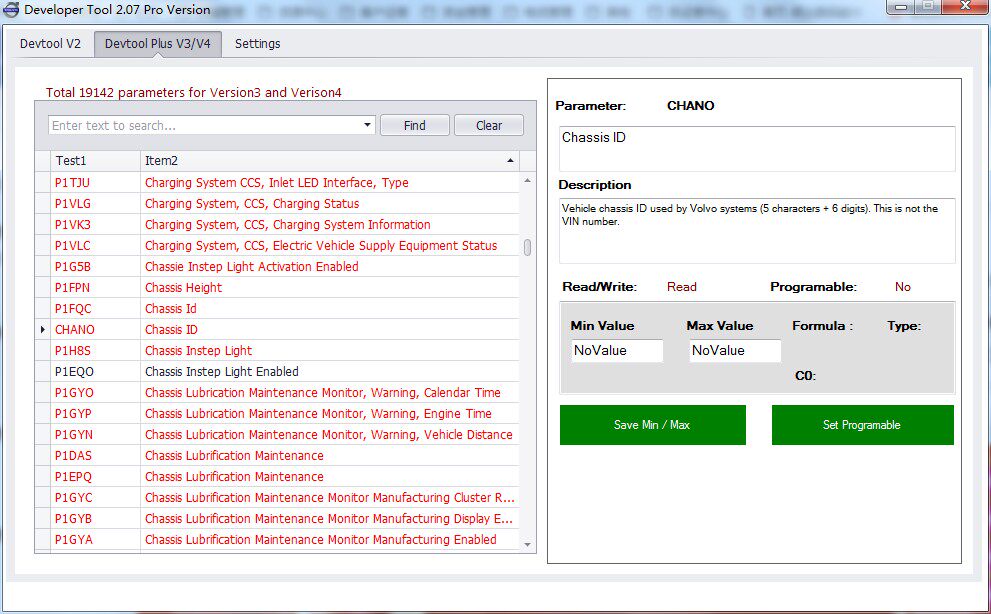
Task: Select the P1GYB row code
Action: point(73,519)
